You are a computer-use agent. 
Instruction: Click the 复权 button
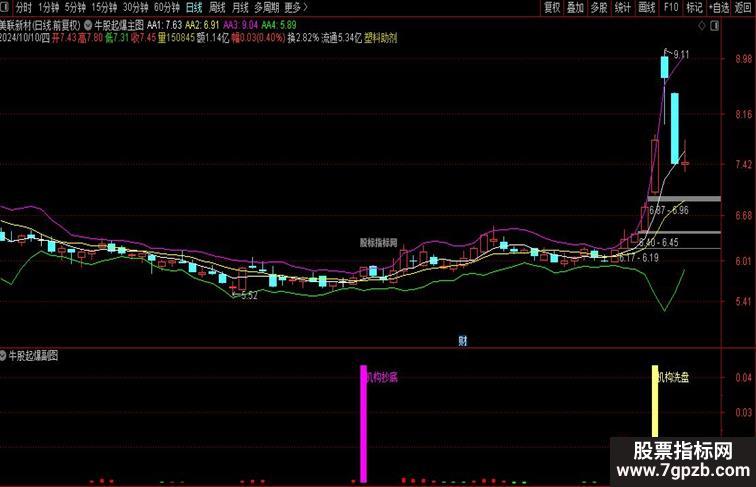click(552, 8)
